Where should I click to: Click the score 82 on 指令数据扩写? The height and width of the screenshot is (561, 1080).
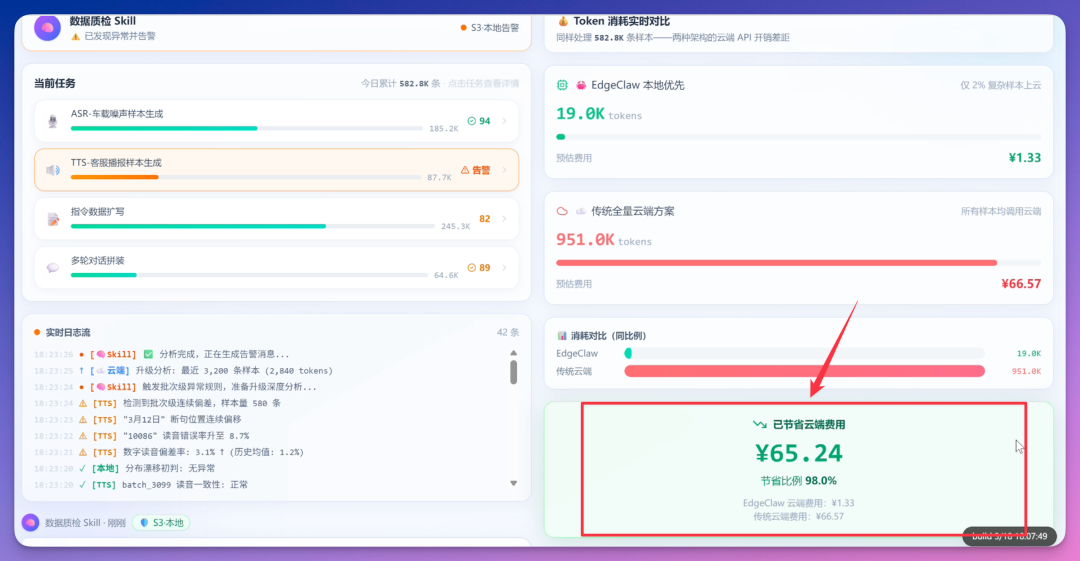click(x=484, y=218)
